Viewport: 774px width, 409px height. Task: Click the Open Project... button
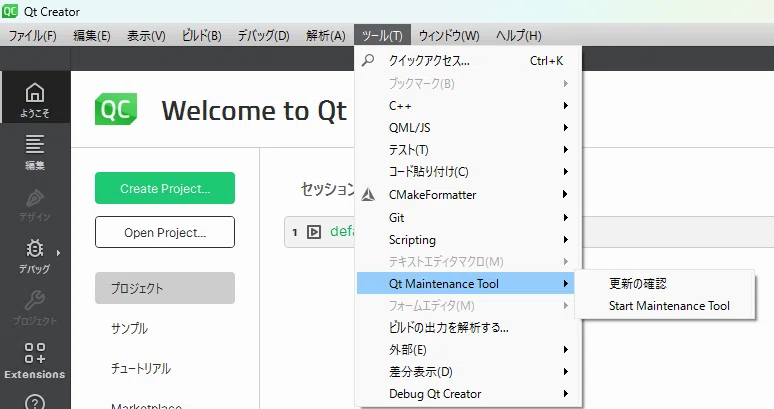click(x=165, y=232)
